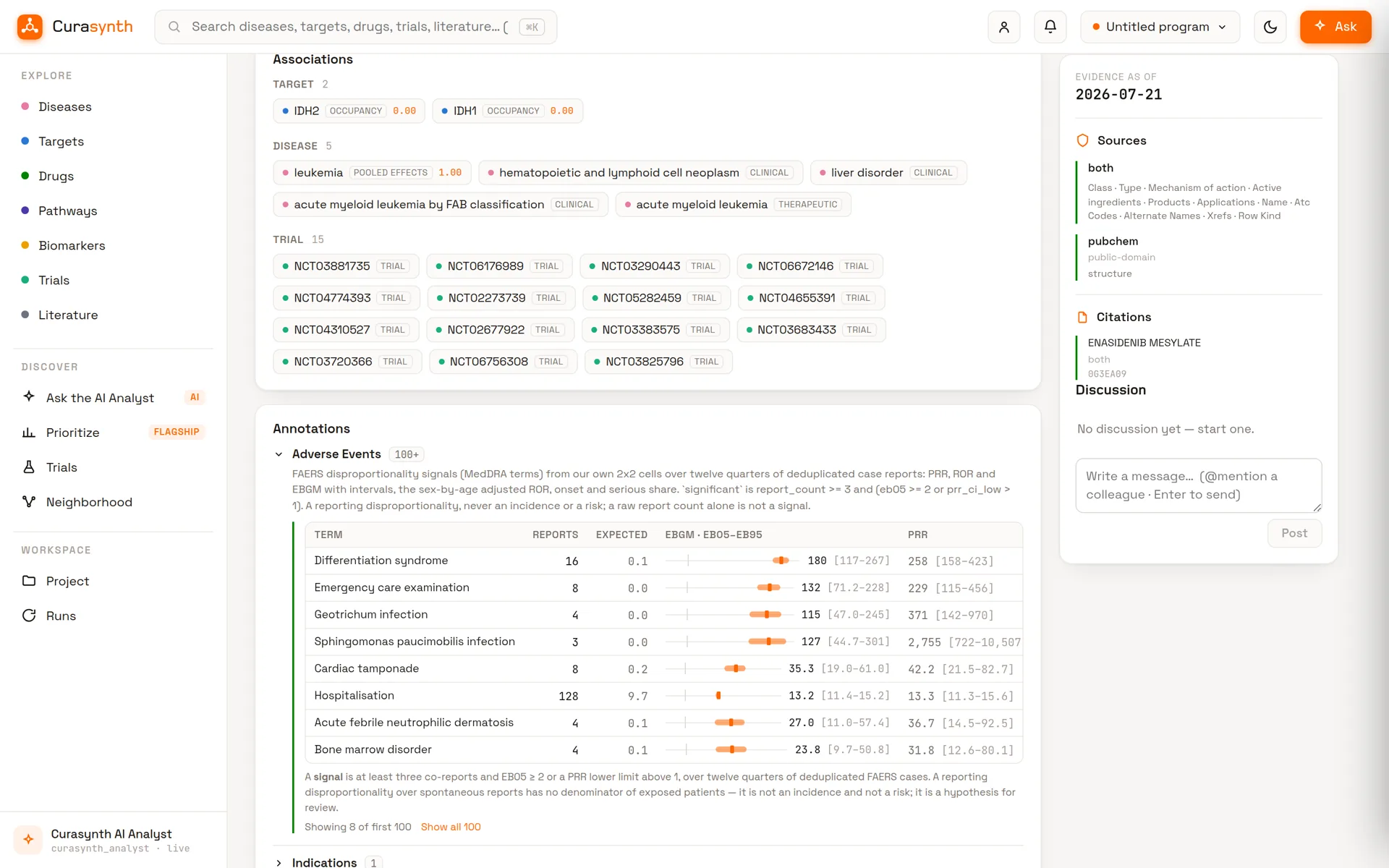Select the Cardiac tamponade row term
The width and height of the screenshot is (1389, 868).
click(366, 668)
